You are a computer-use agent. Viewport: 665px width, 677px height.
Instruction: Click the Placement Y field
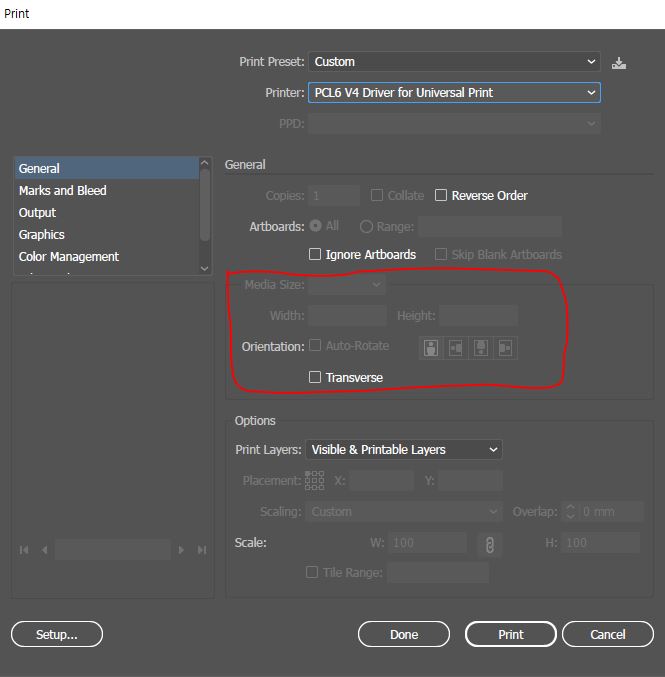[x=470, y=481]
